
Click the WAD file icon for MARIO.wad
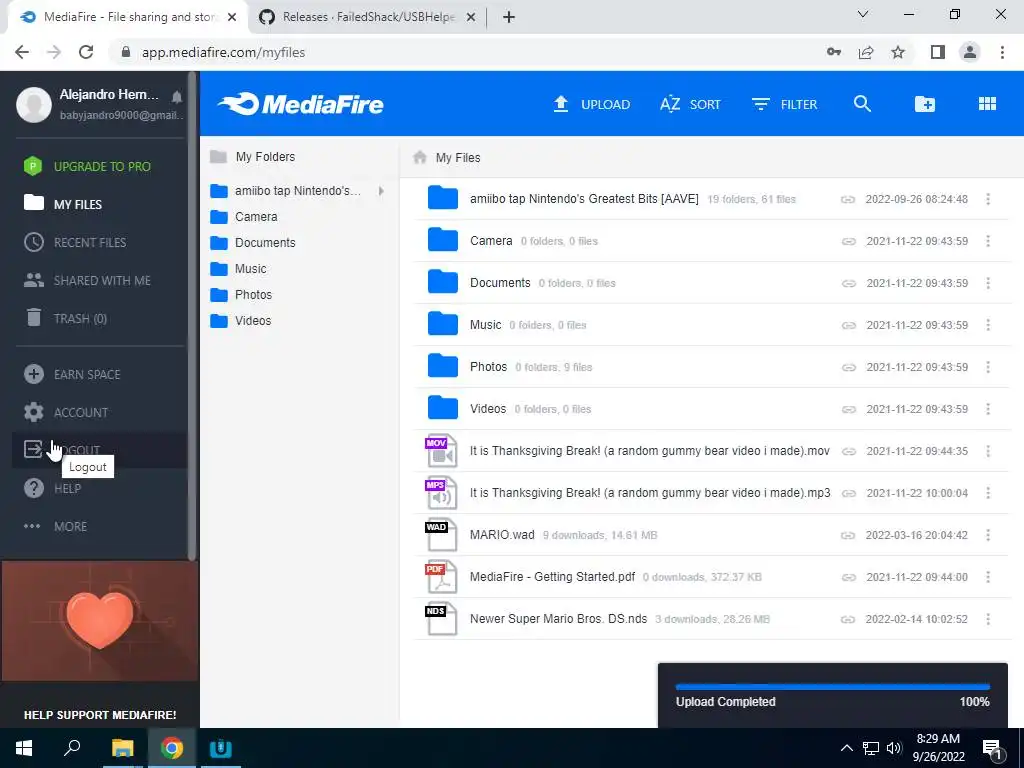coord(441,535)
